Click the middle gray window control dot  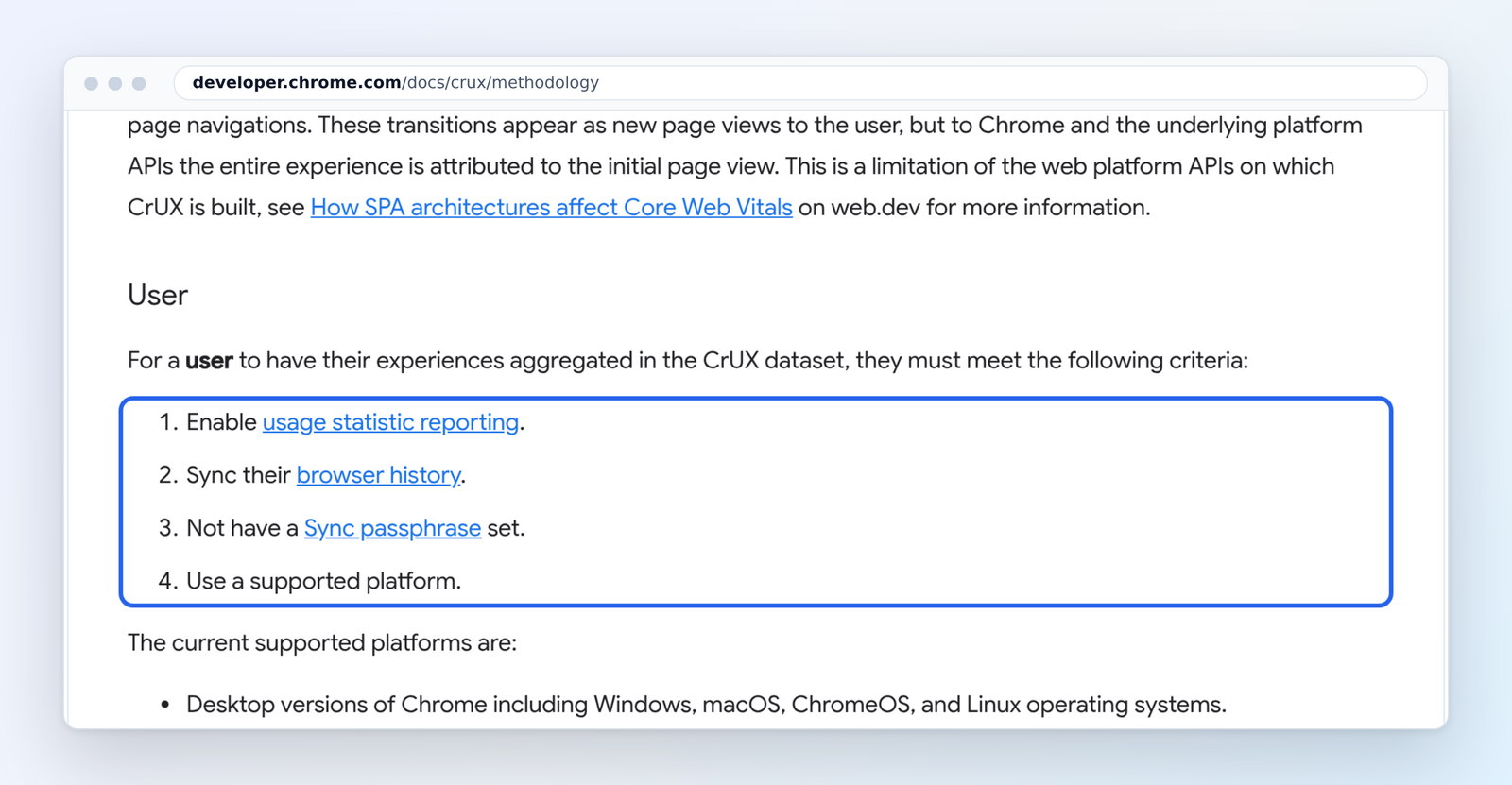click(x=115, y=83)
